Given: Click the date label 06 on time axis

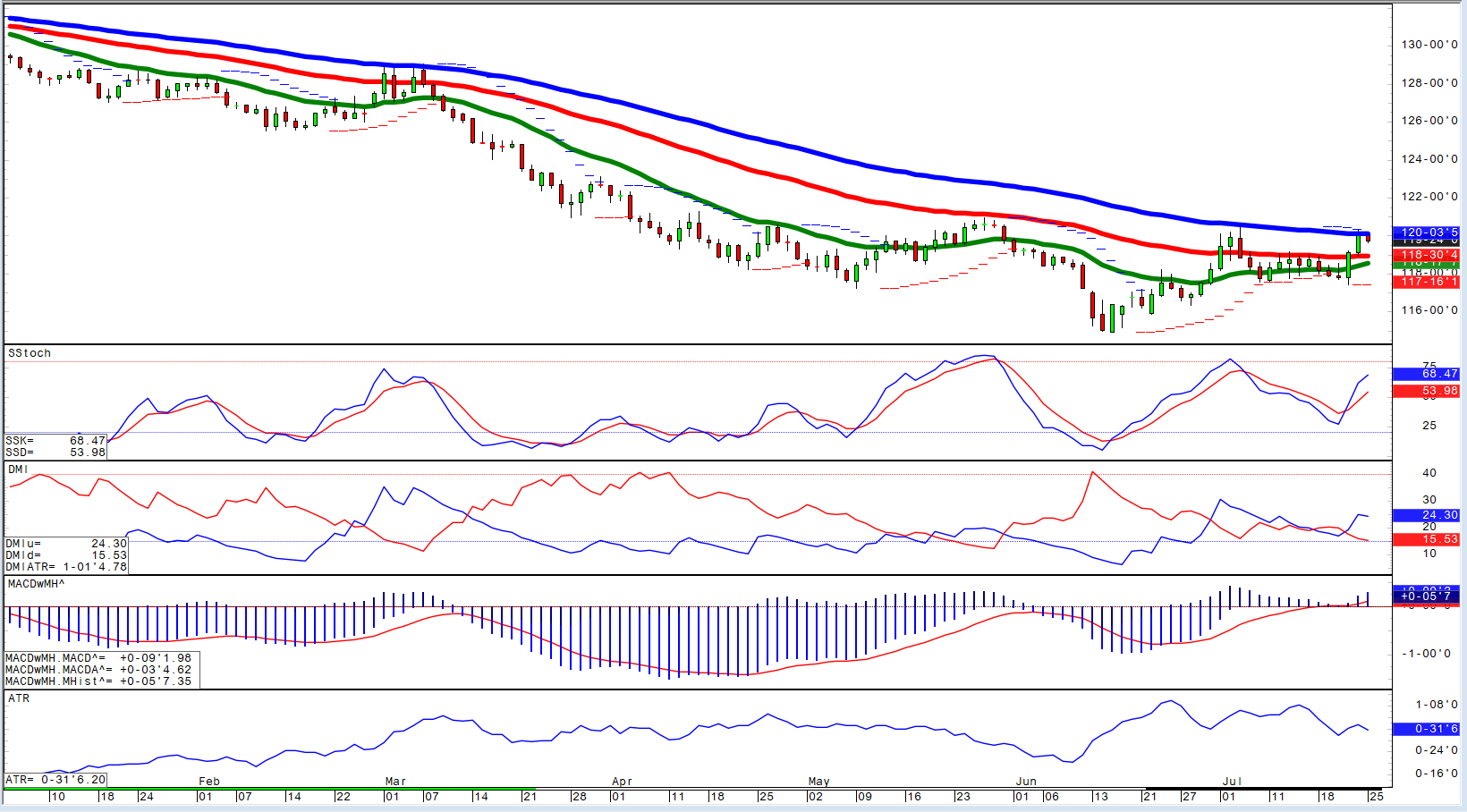Looking at the screenshot, I should pyautogui.click(x=1051, y=797).
